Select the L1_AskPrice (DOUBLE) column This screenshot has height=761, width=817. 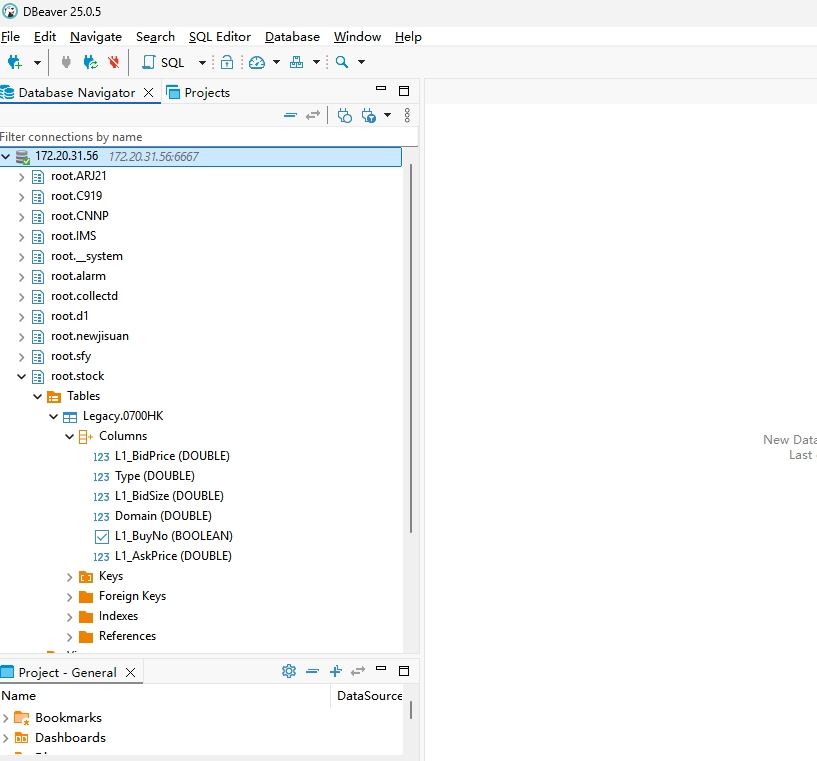[x=173, y=556]
